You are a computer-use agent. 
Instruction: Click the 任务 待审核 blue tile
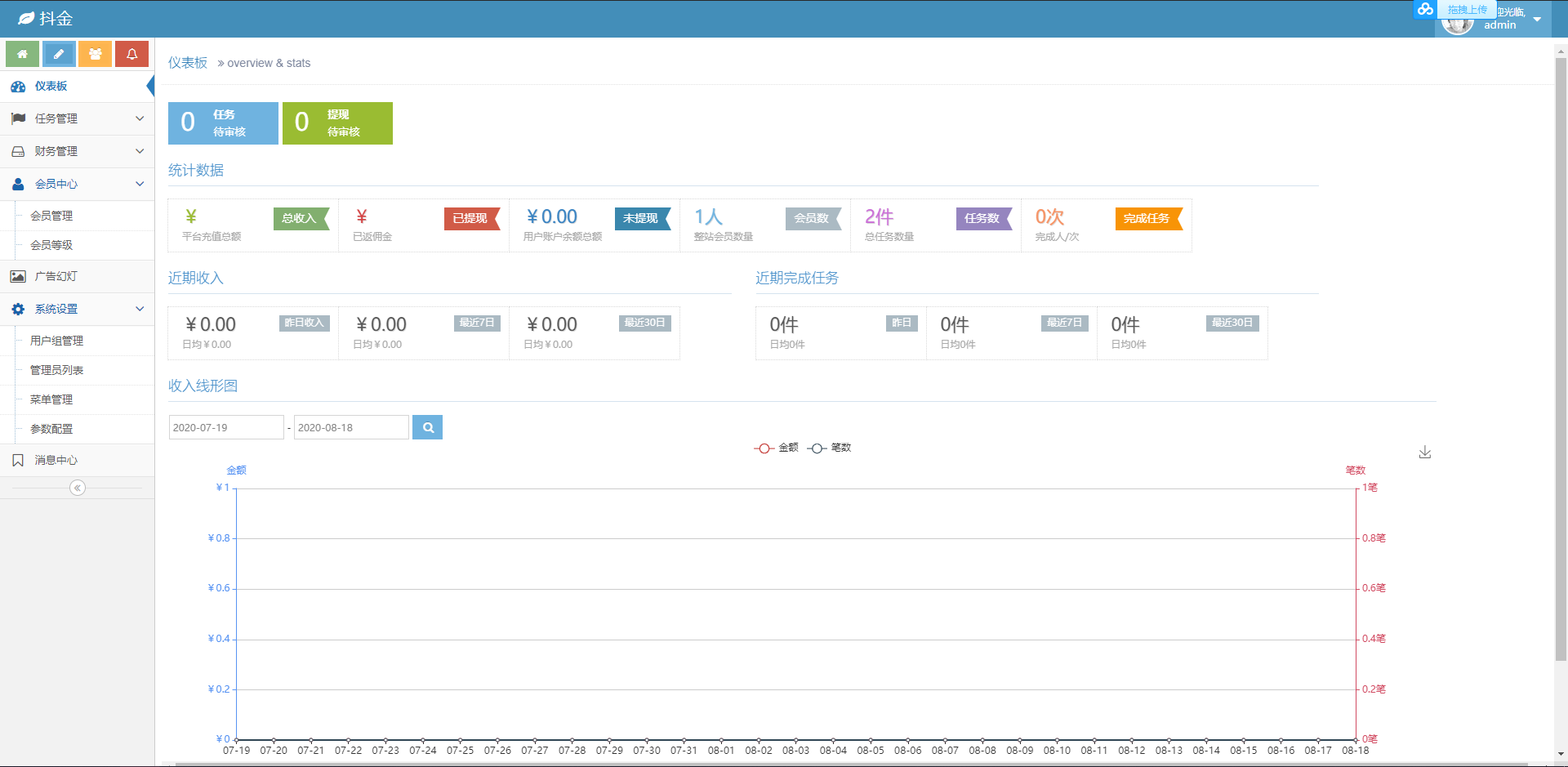pos(223,123)
